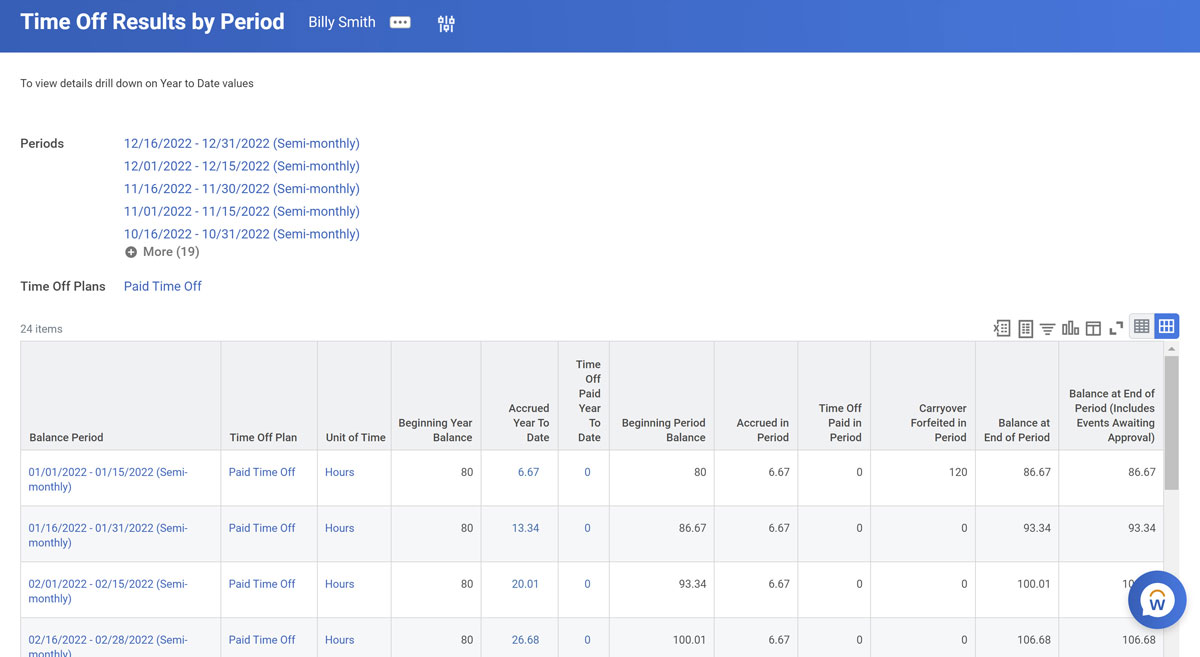Click Accrued in Period column header

(756, 396)
